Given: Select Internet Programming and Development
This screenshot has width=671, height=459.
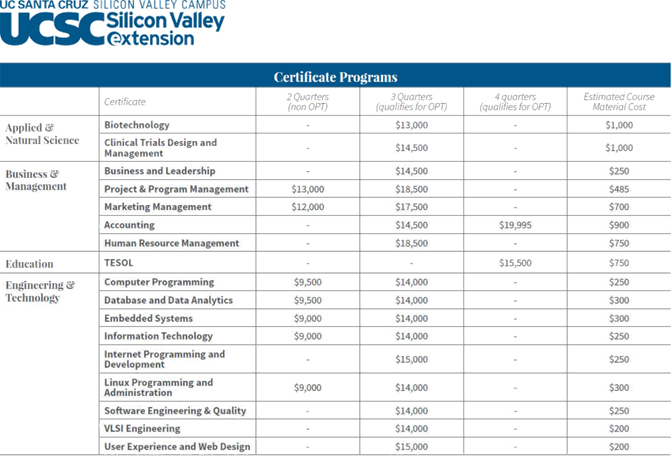Looking at the screenshot, I should point(164,359).
